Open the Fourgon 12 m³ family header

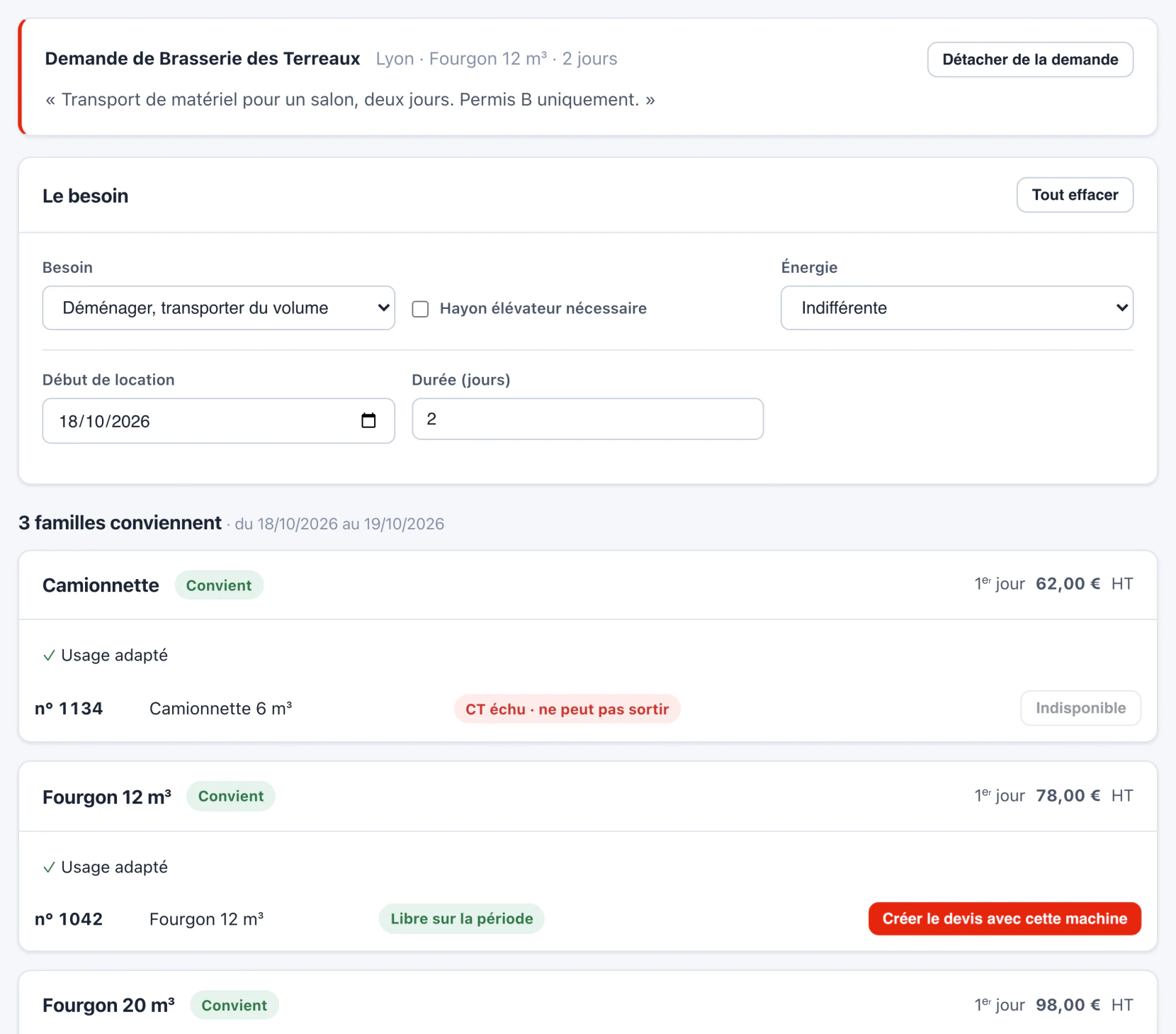pos(588,797)
